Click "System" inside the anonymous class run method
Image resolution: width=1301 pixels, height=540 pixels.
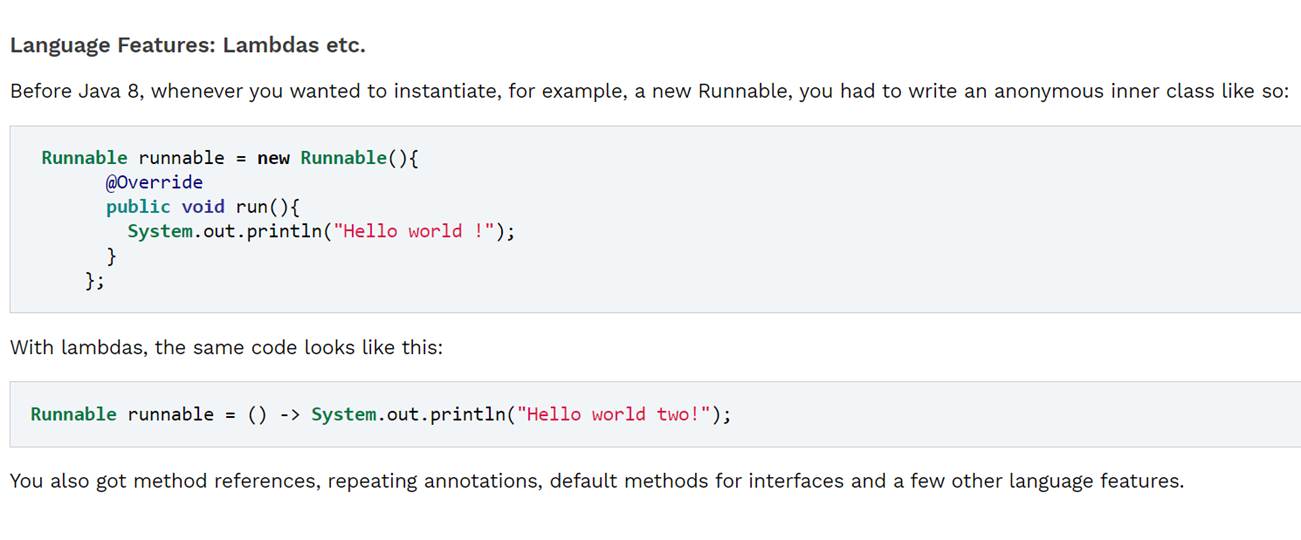point(159,231)
